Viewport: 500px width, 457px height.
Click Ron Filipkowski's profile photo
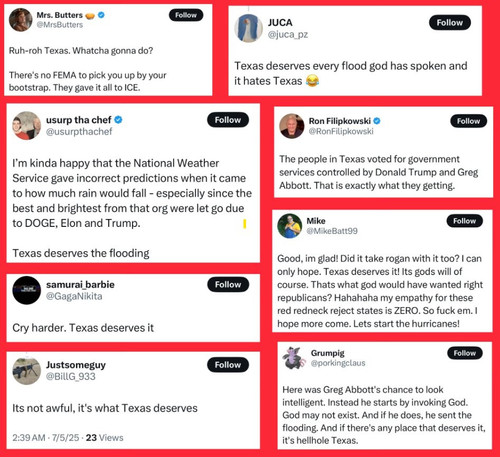point(292,126)
